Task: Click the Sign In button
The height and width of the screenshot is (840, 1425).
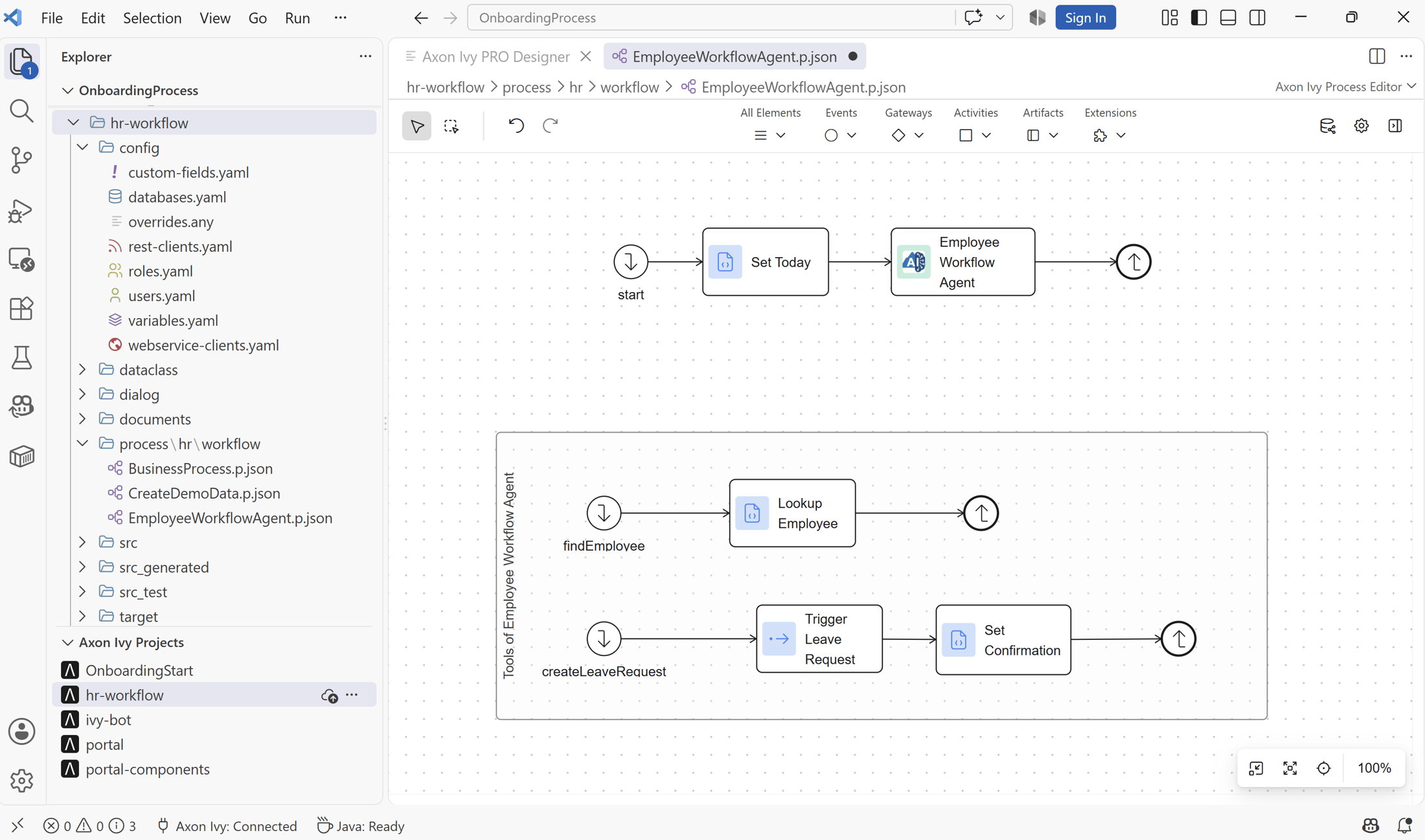Action: click(1086, 17)
